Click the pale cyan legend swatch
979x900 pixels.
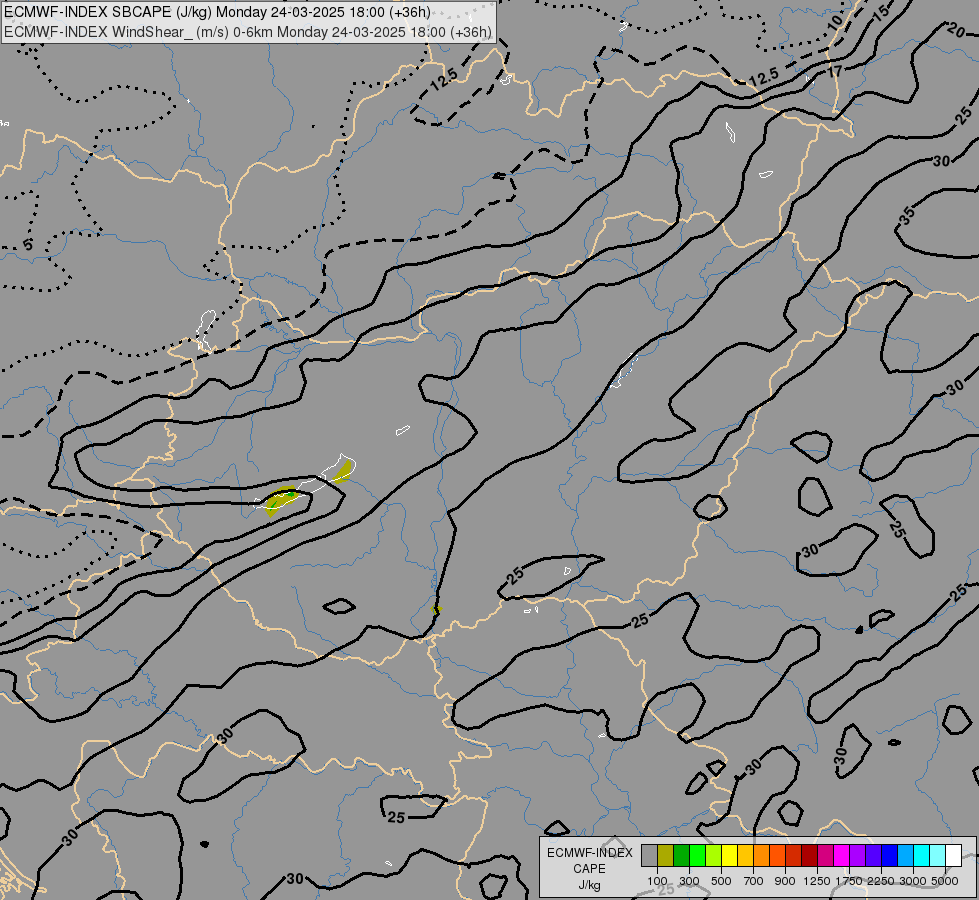pyautogui.click(x=937, y=855)
